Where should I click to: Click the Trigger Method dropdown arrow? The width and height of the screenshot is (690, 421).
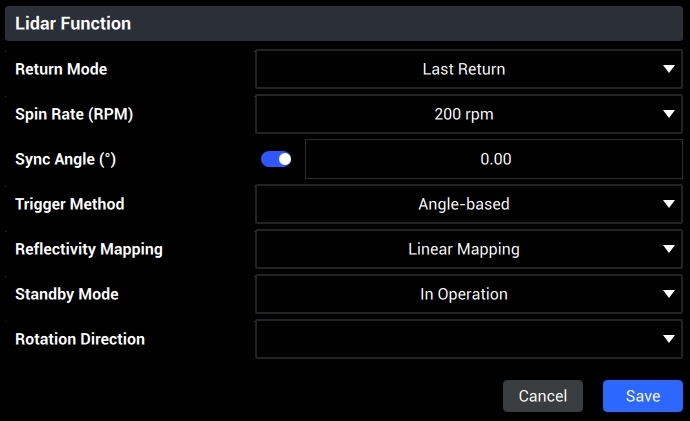669,204
